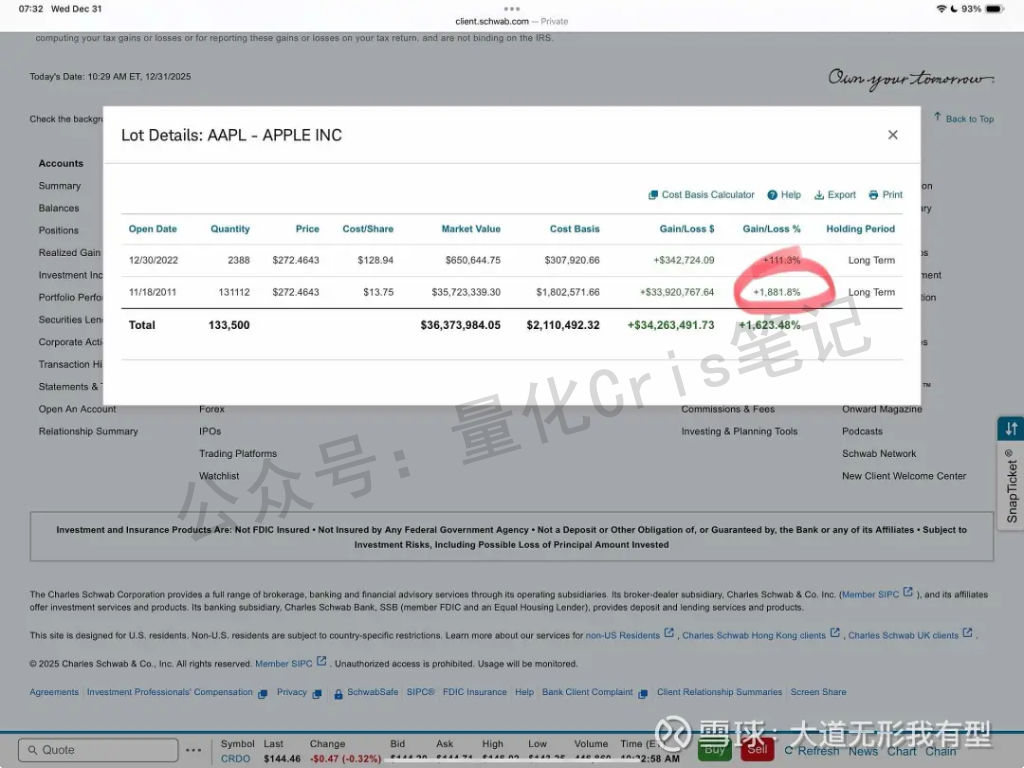Viewport: 1024px width, 768px height.
Task: Open Client Relationship Summaries link
Action: [x=719, y=692]
